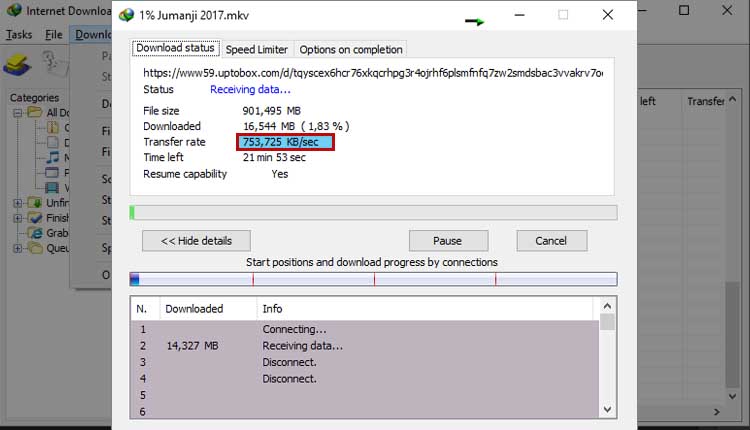Viewport: 750px width, 430px height.
Task: Collapse the All Downloads category tree
Action: click(18, 113)
